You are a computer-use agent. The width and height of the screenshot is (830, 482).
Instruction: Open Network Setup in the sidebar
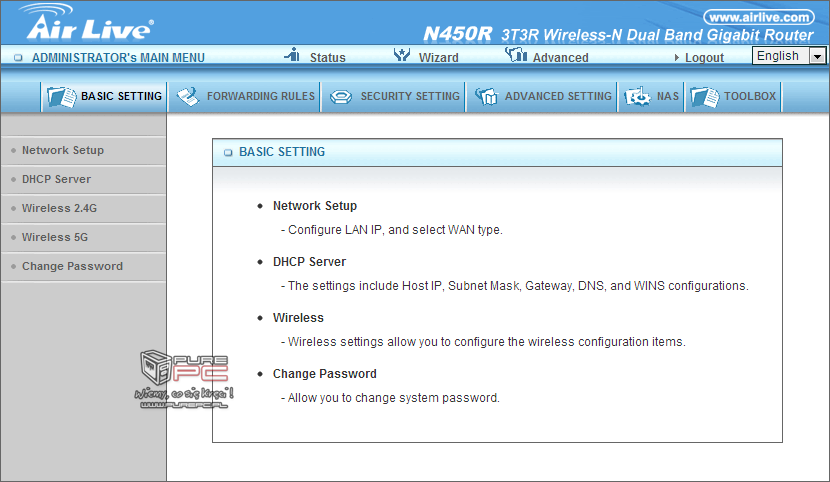pos(62,150)
